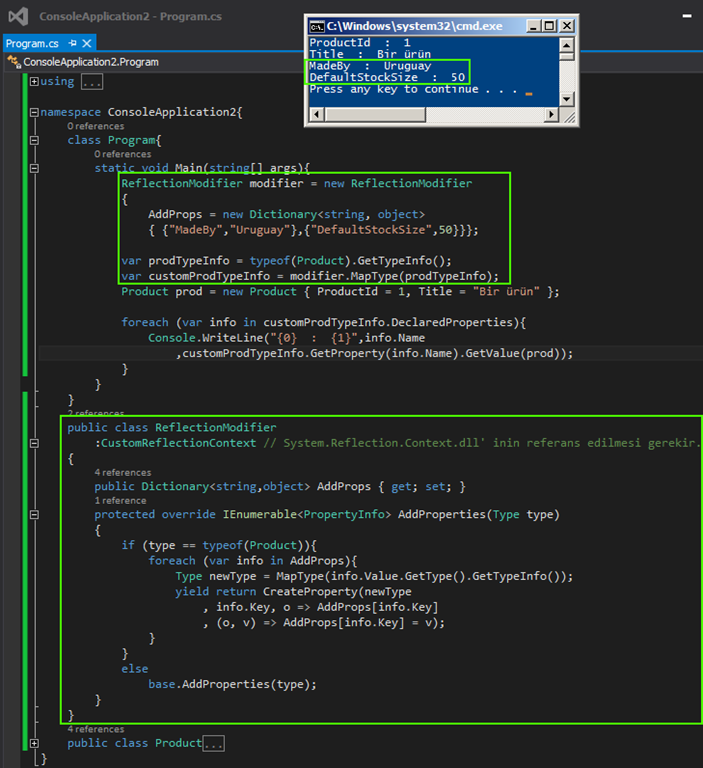Click the cmd.exe window title bar icon
Screen dimensions: 703x768
[317, 27]
